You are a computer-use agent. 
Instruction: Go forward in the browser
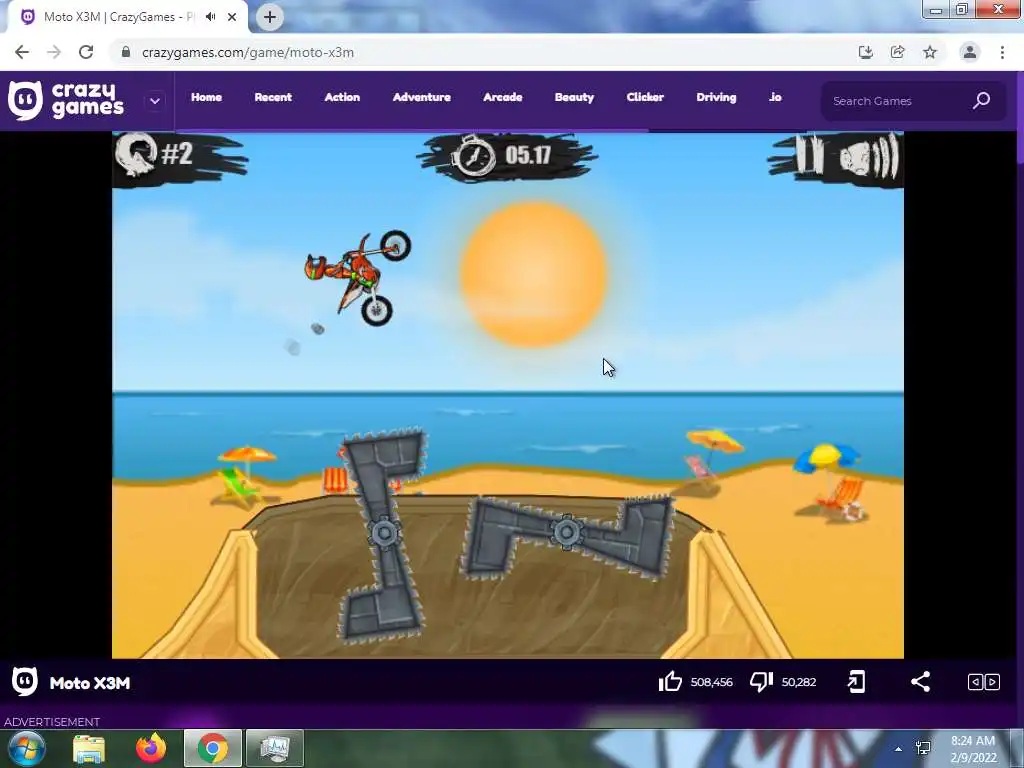pyautogui.click(x=54, y=52)
